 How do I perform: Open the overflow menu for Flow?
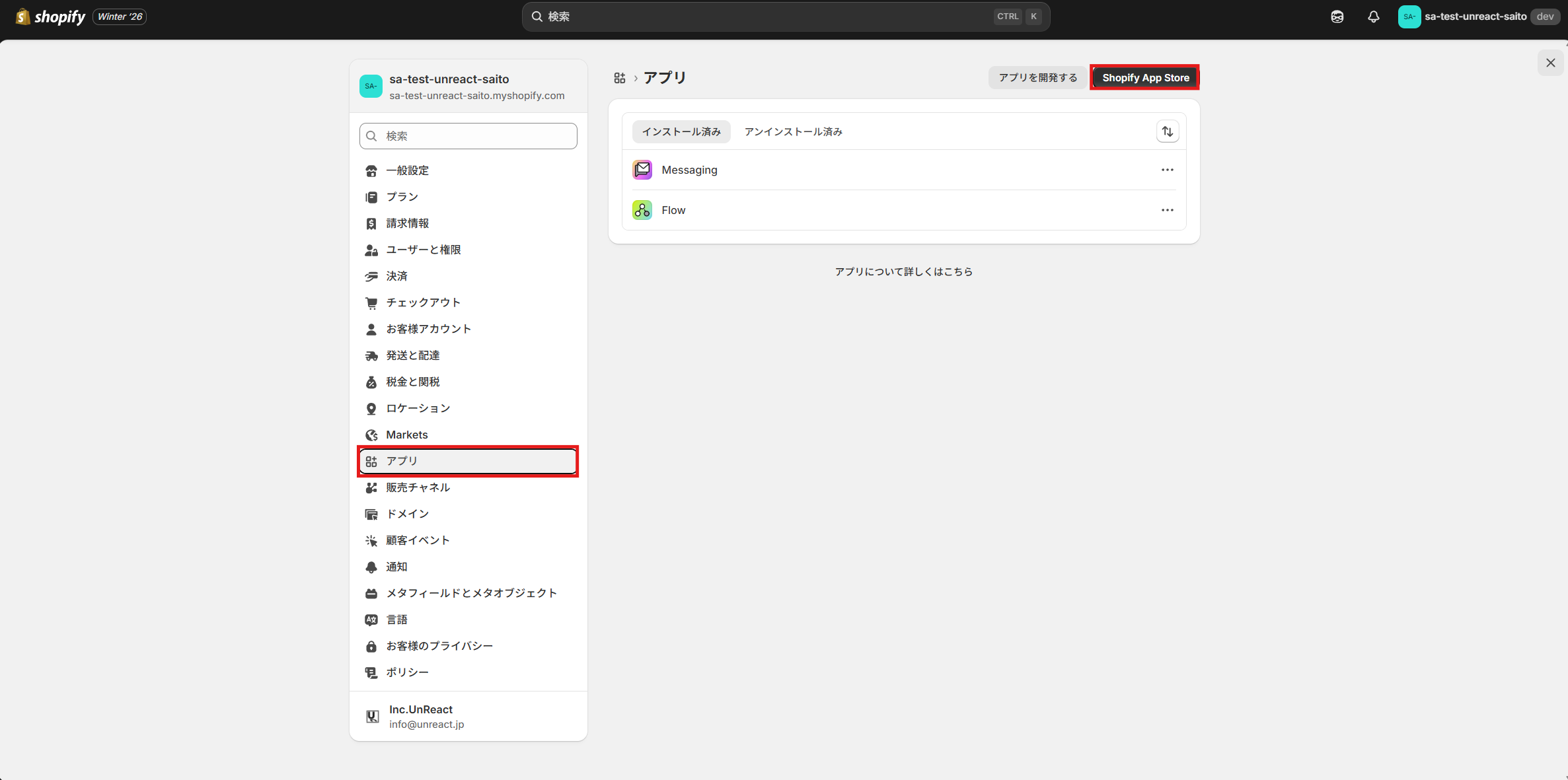[1167, 209]
